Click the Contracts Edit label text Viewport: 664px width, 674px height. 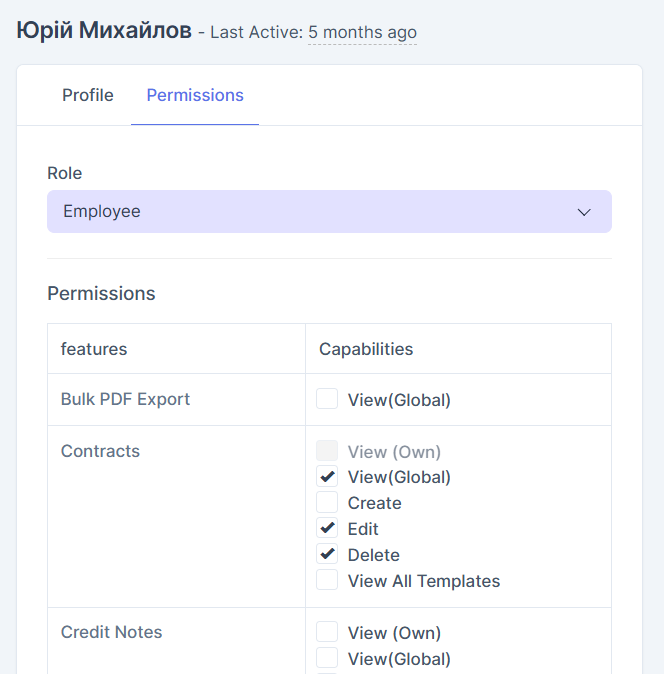(x=363, y=529)
